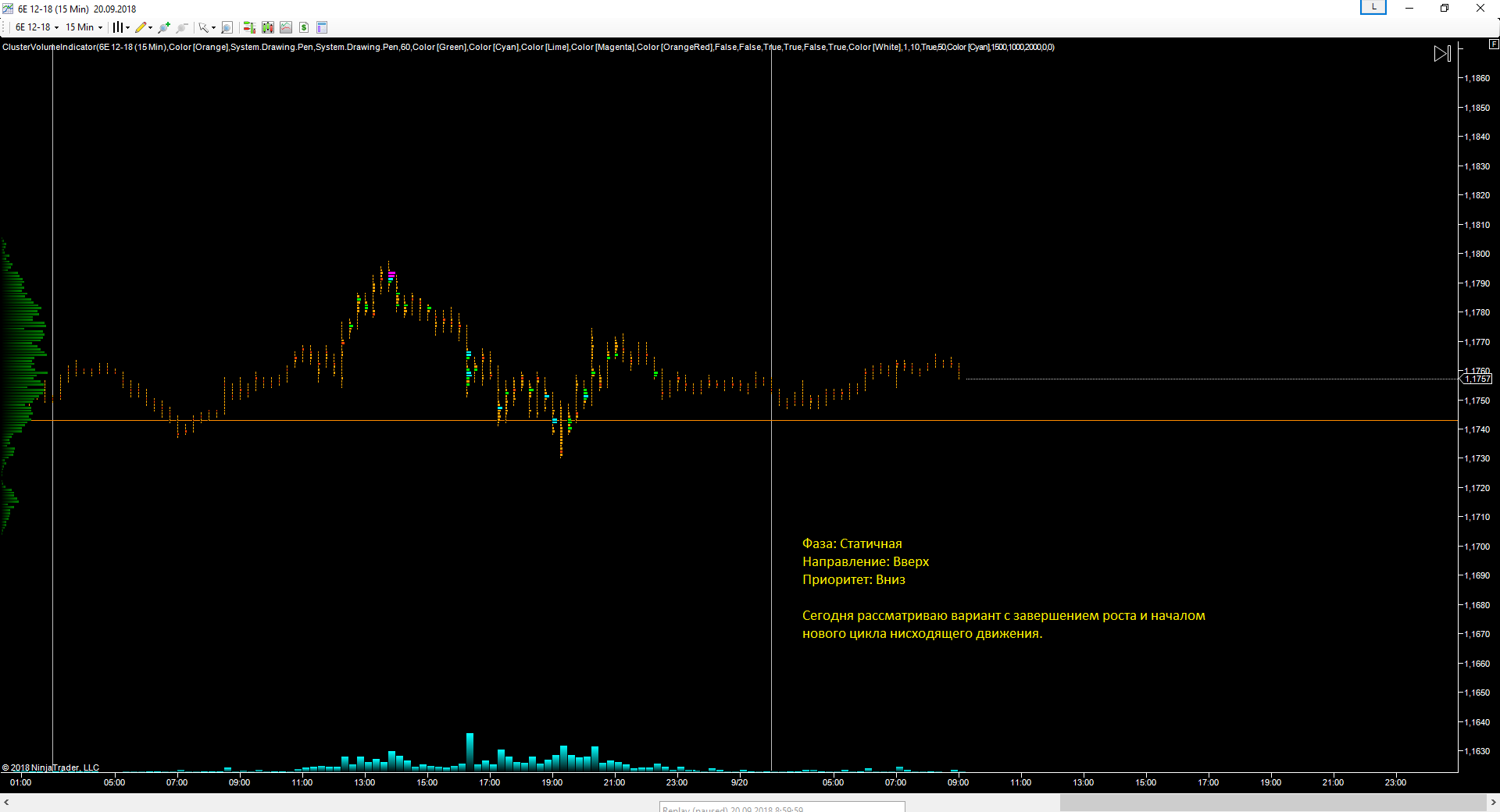This screenshot has width=1500, height=812.
Task: Open the pointer cursor type dropdown
Action: tap(207, 27)
